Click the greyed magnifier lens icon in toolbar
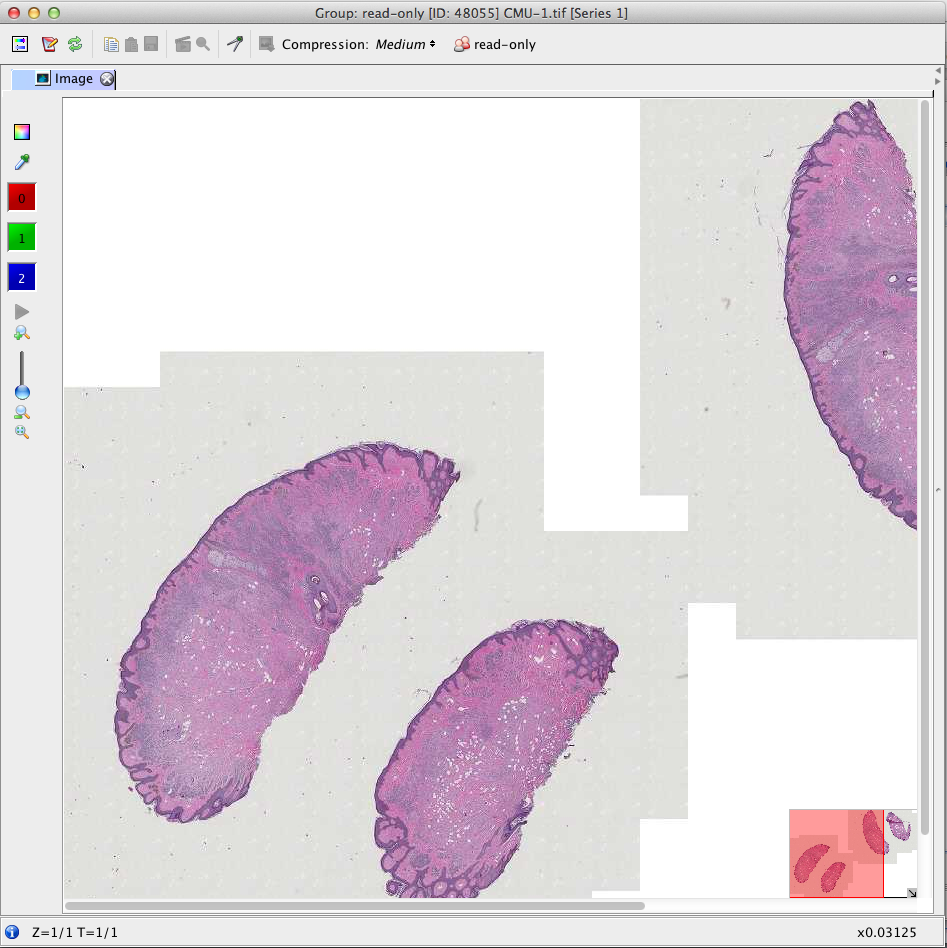 (203, 44)
